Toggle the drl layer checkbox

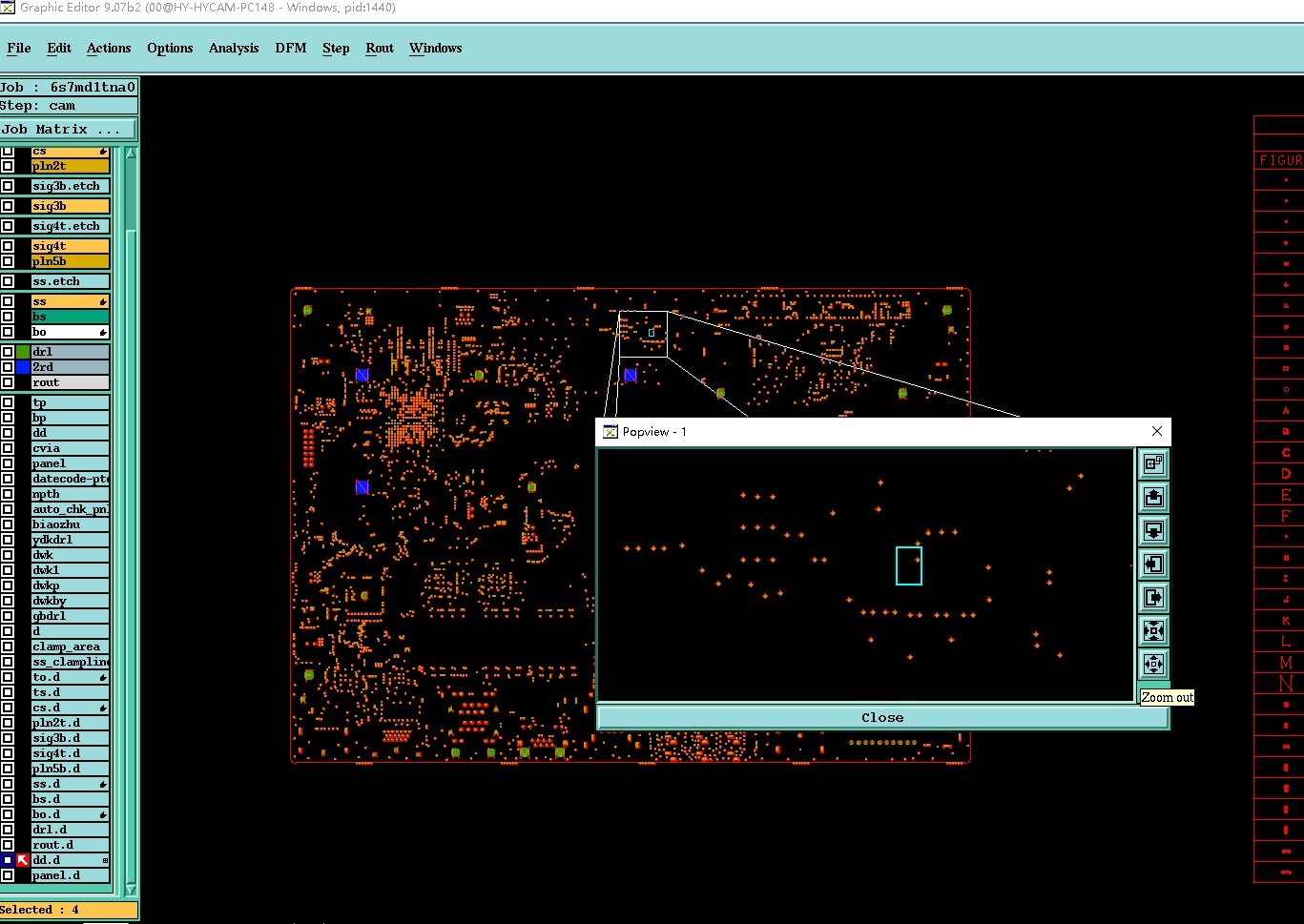point(8,352)
